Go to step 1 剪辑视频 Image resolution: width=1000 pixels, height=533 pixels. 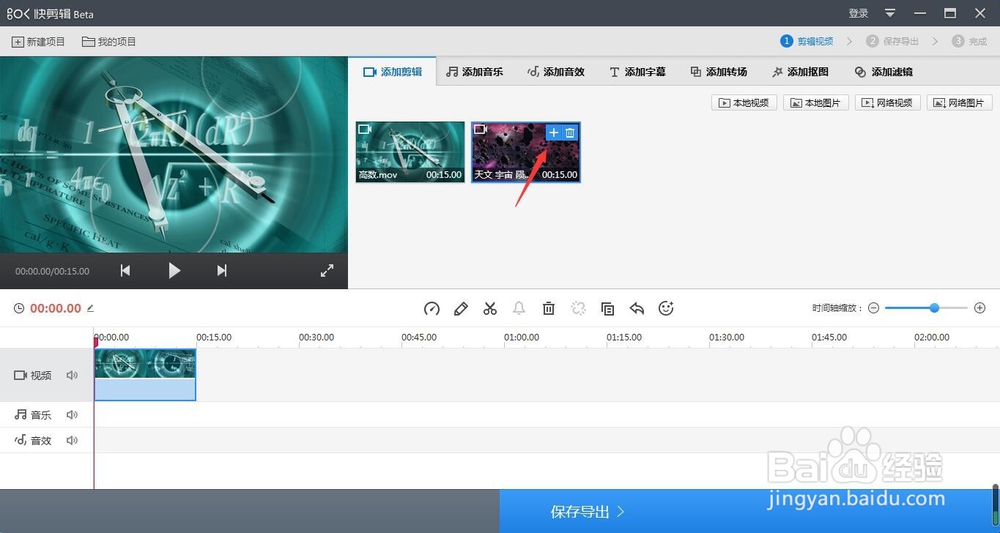click(807, 41)
